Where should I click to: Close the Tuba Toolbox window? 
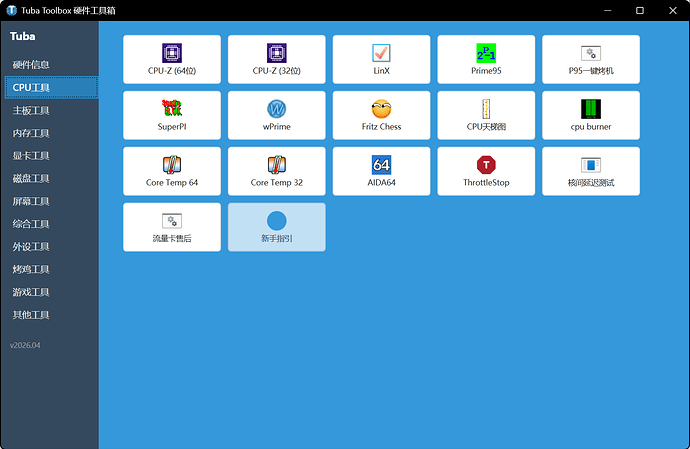pyautogui.click(x=673, y=10)
